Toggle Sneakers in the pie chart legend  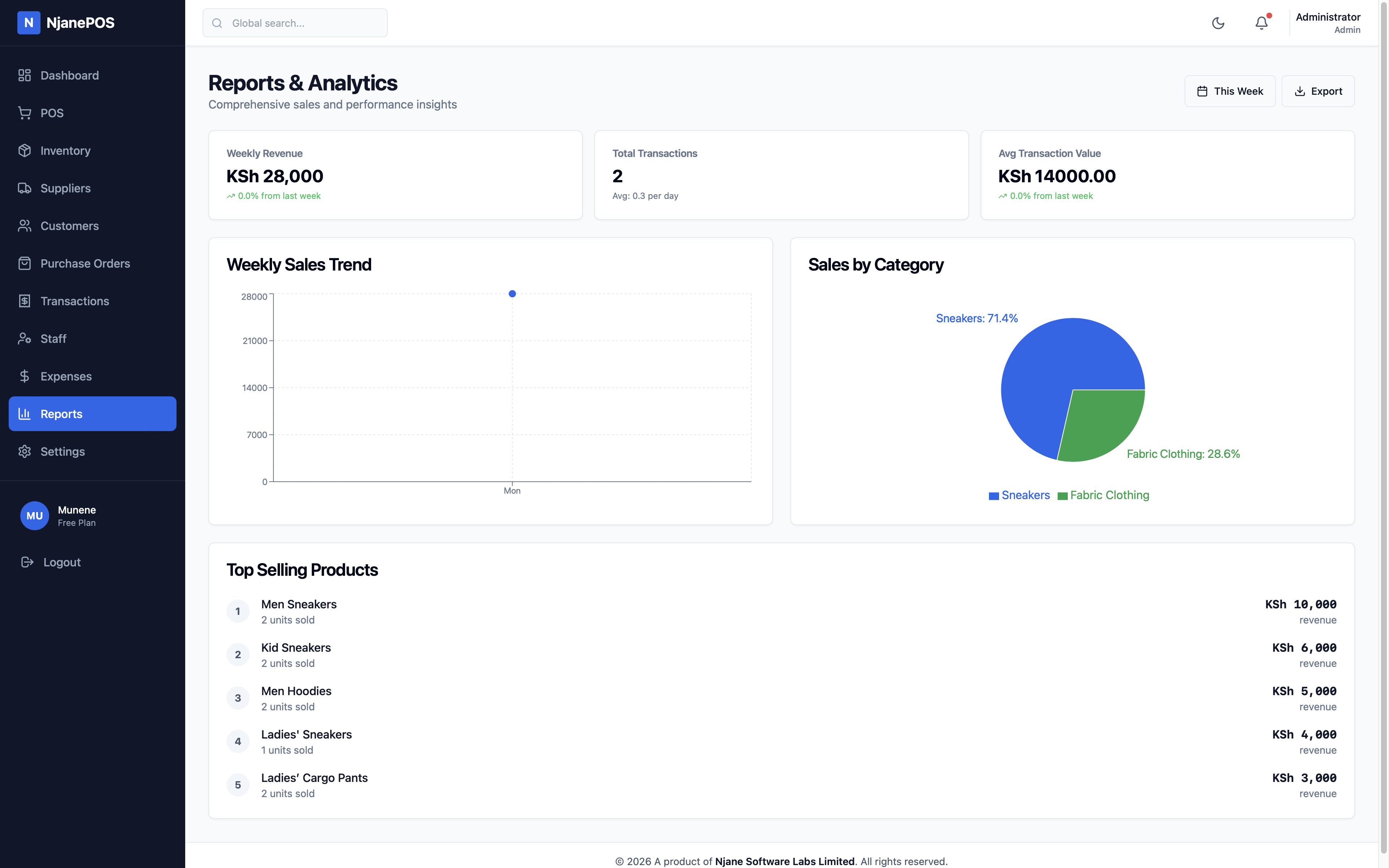[1019, 495]
